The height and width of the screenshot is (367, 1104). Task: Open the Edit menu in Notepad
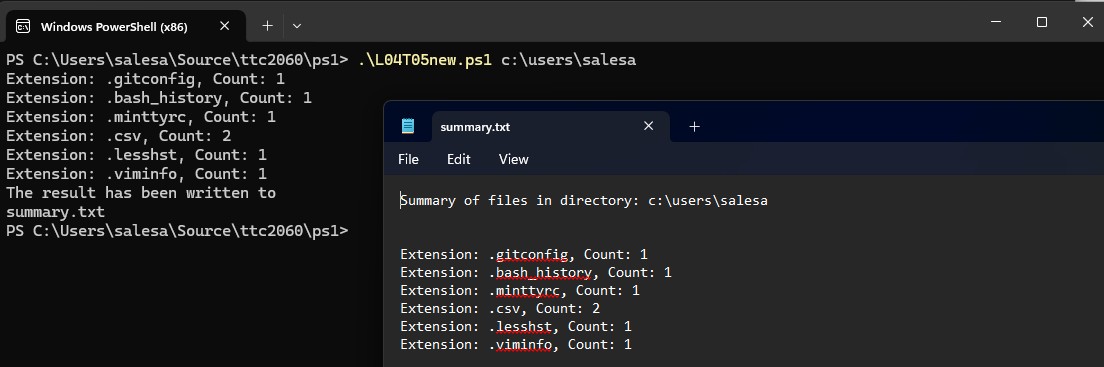click(458, 159)
